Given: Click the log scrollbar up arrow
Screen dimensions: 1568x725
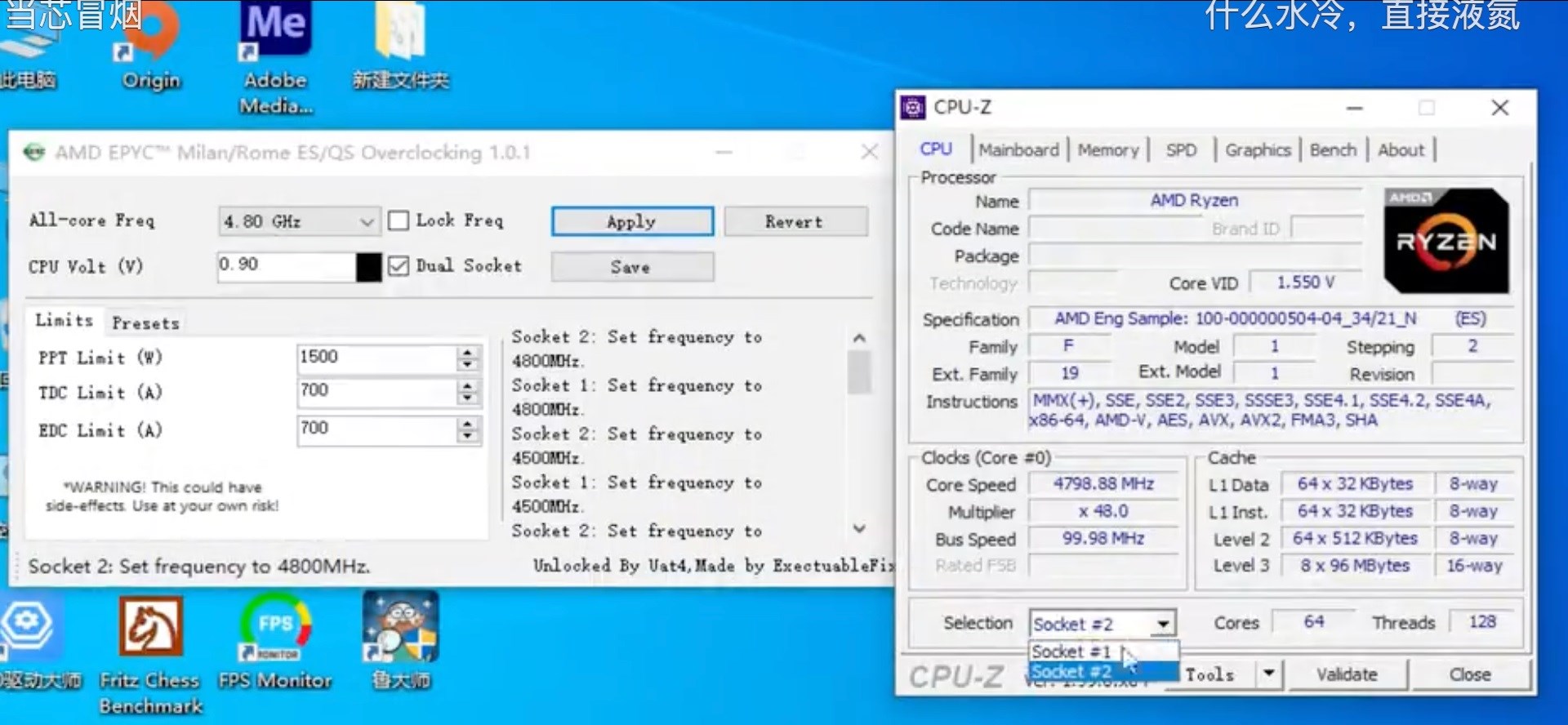Looking at the screenshot, I should click(859, 338).
